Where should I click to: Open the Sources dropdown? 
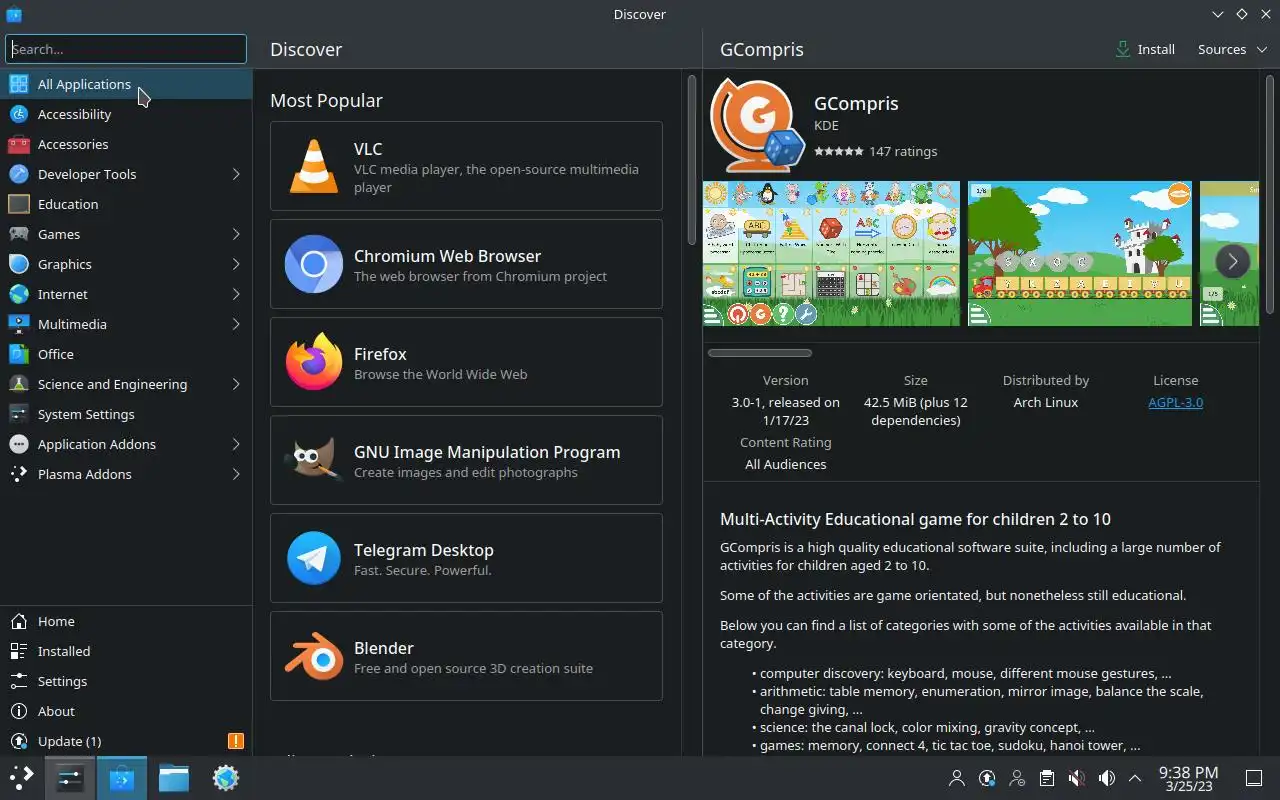pos(1233,49)
